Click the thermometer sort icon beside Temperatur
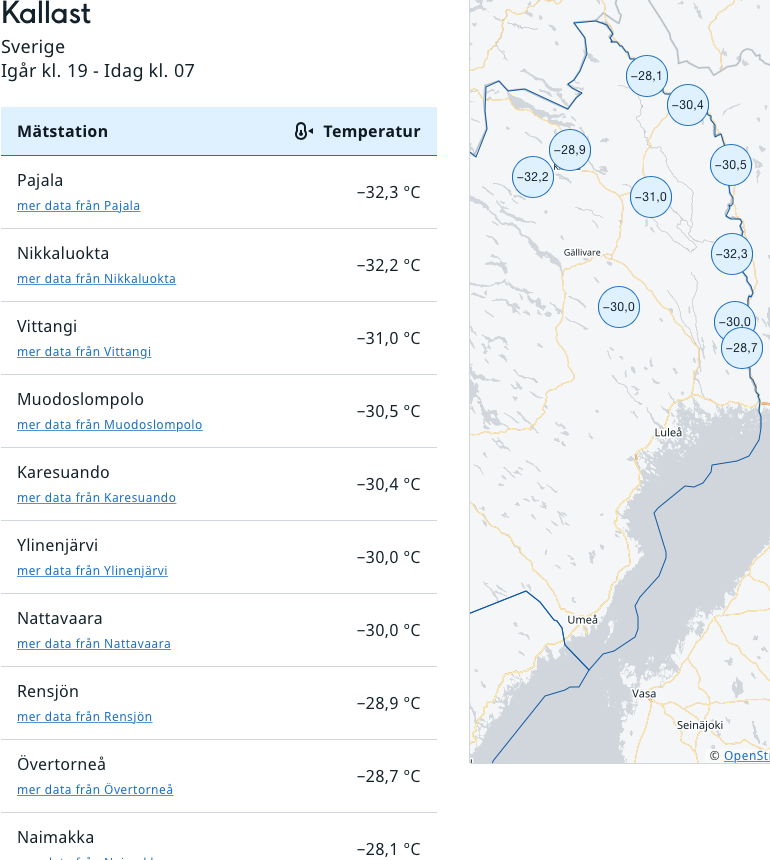The image size is (770, 860). (304, 132)
